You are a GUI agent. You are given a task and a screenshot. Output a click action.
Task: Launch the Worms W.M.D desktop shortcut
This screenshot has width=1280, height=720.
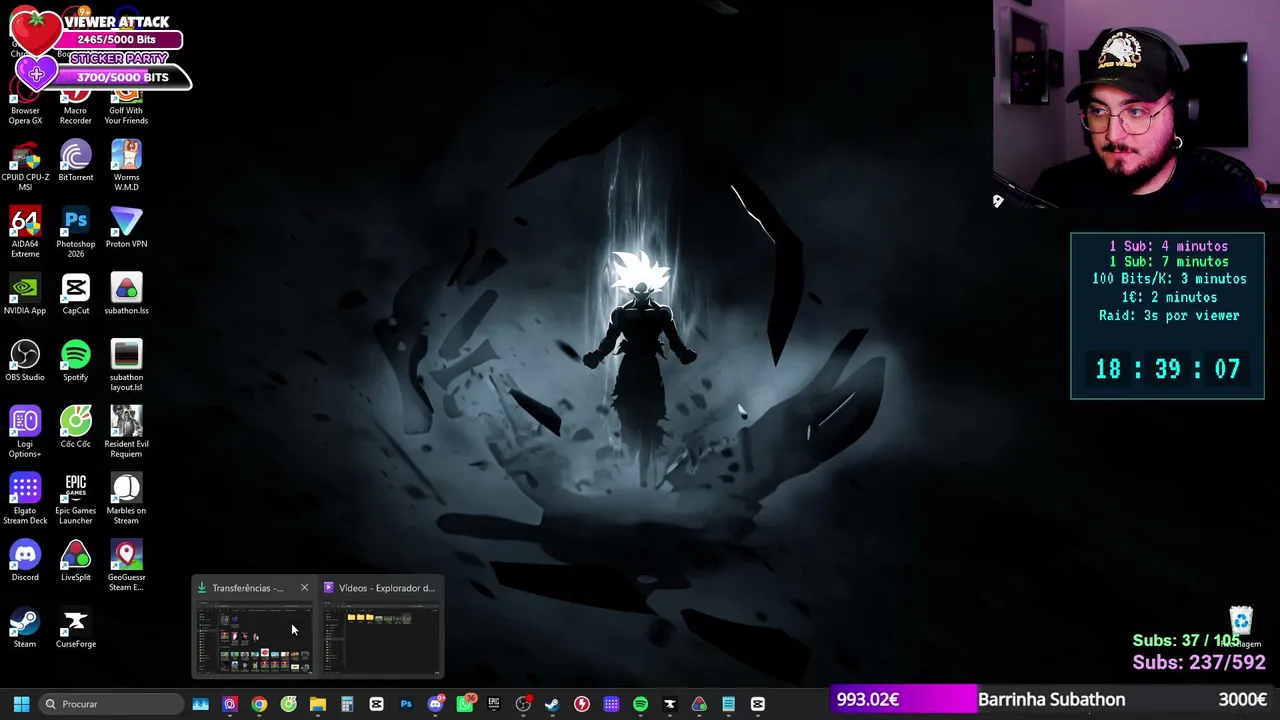126,166
